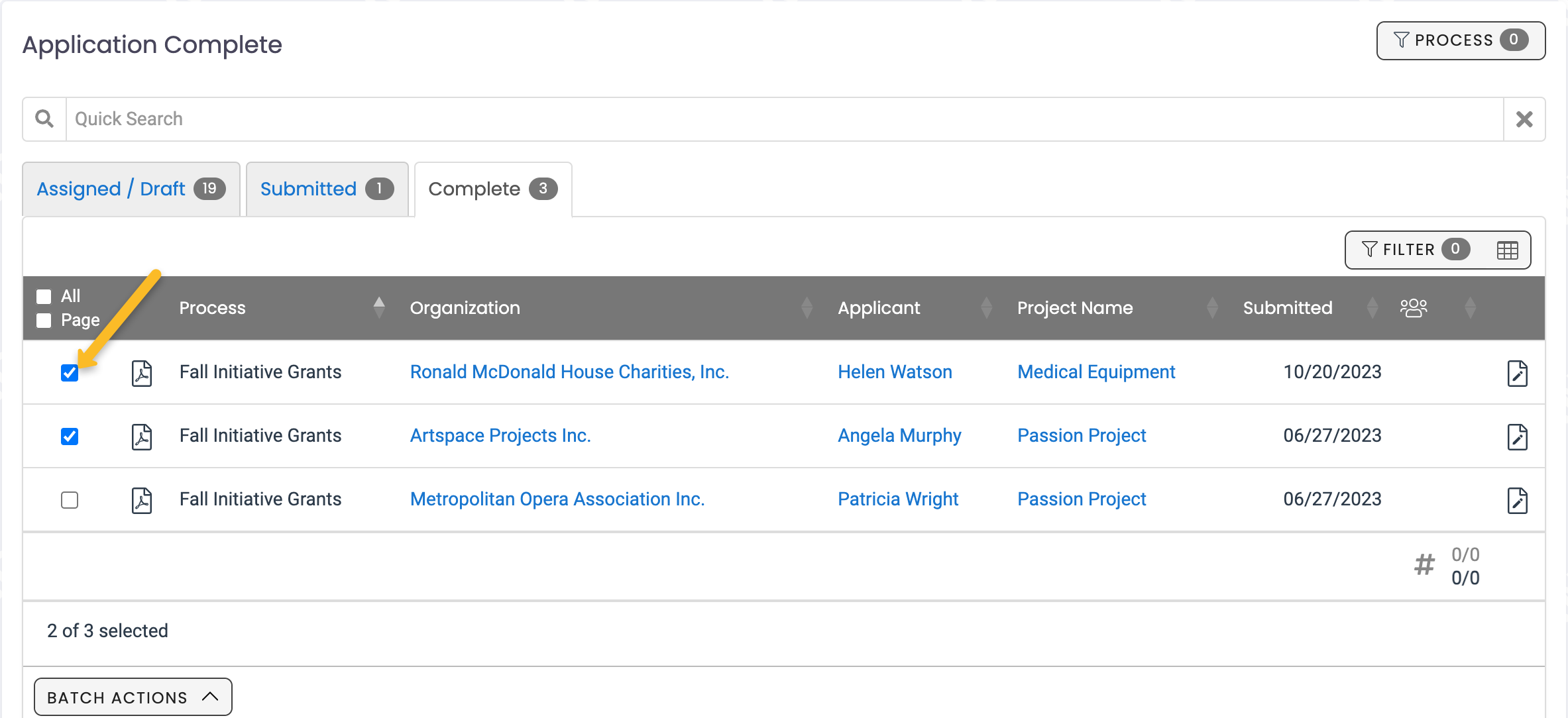Open the PDF for Ronald McDonald House Charities
Viewport: 1568px width, 718px height.
point(142,372)
